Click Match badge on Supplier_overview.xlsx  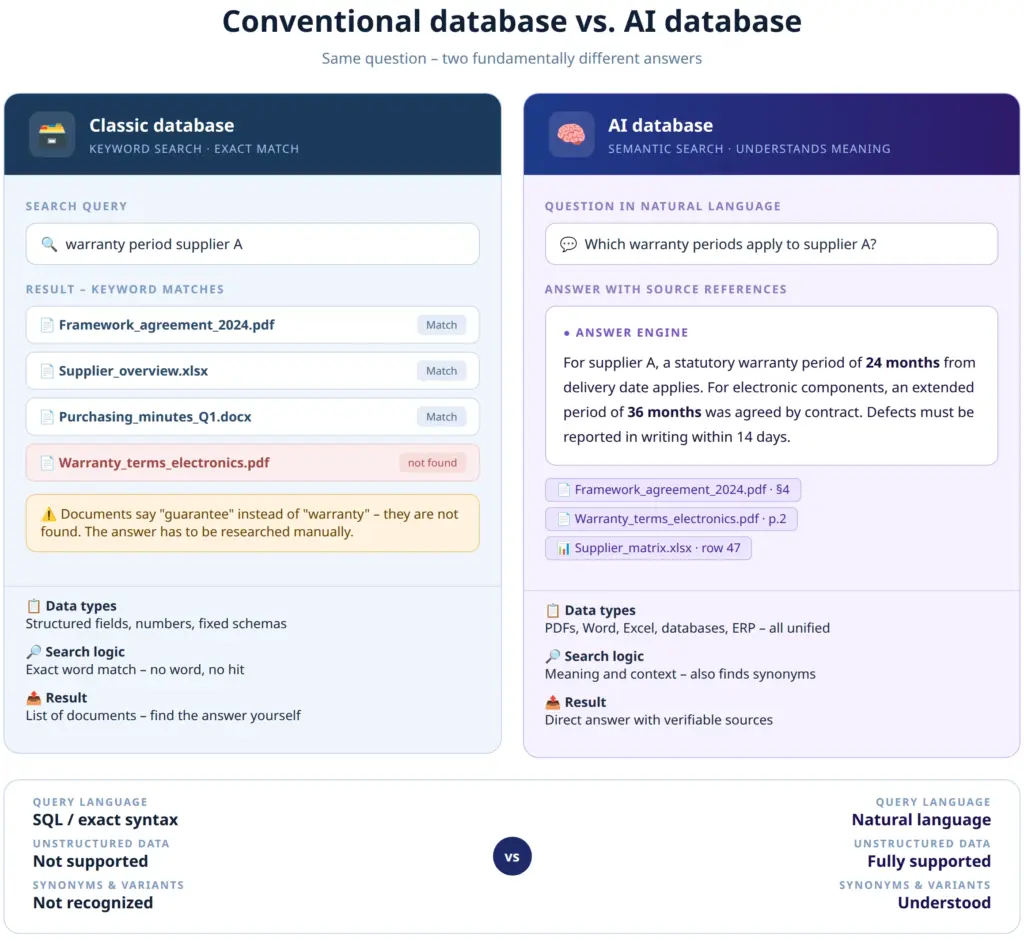click(441, 371)
